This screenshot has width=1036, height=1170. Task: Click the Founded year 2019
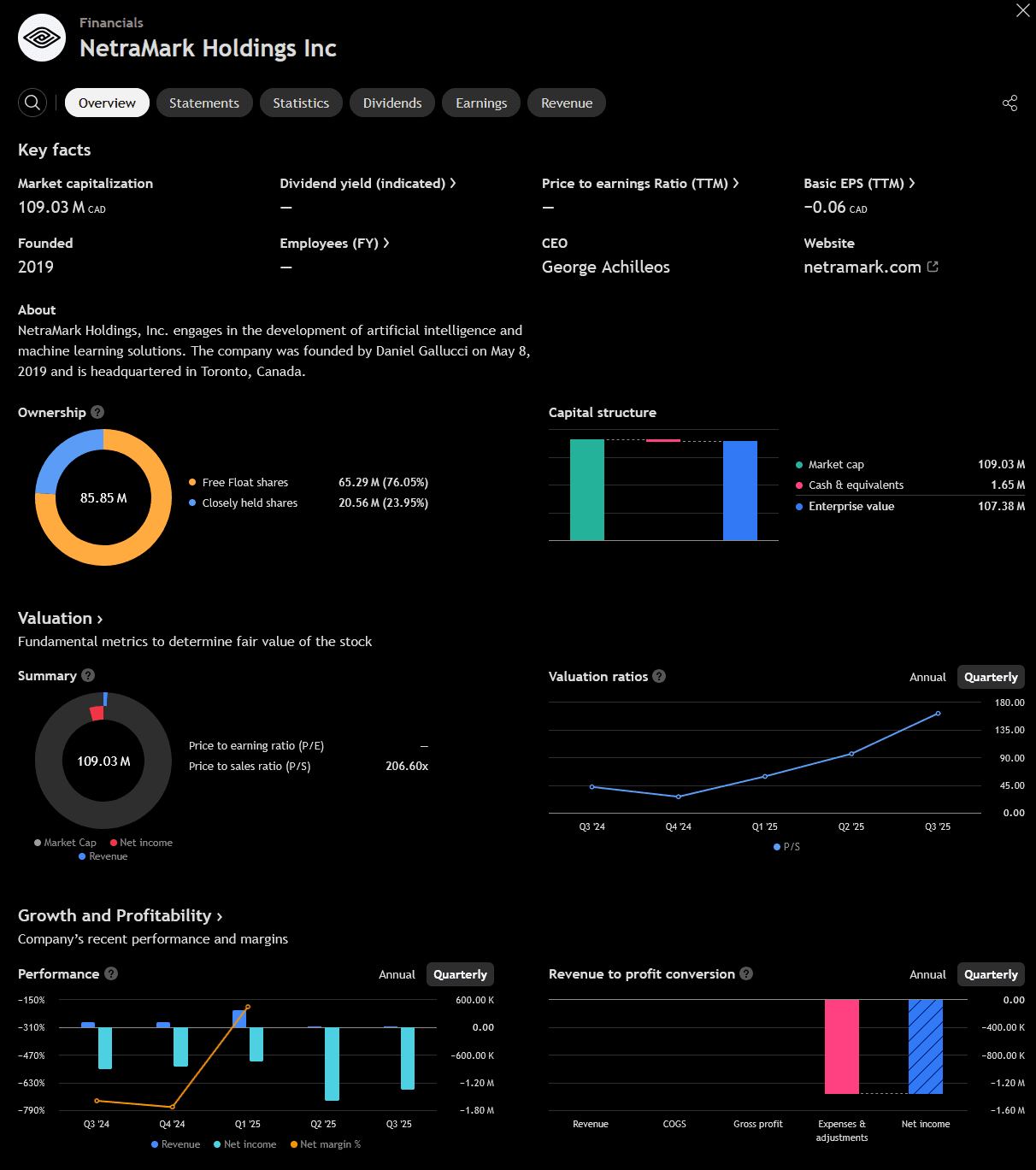(x=36, y=267)
